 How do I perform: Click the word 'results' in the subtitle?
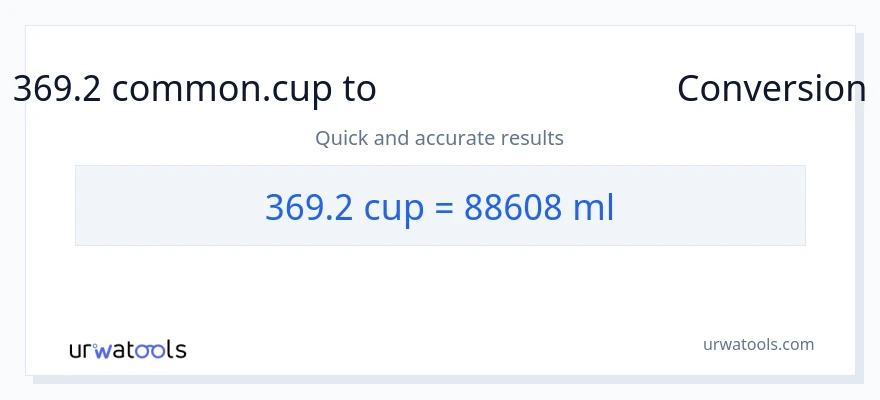point(533,138)
